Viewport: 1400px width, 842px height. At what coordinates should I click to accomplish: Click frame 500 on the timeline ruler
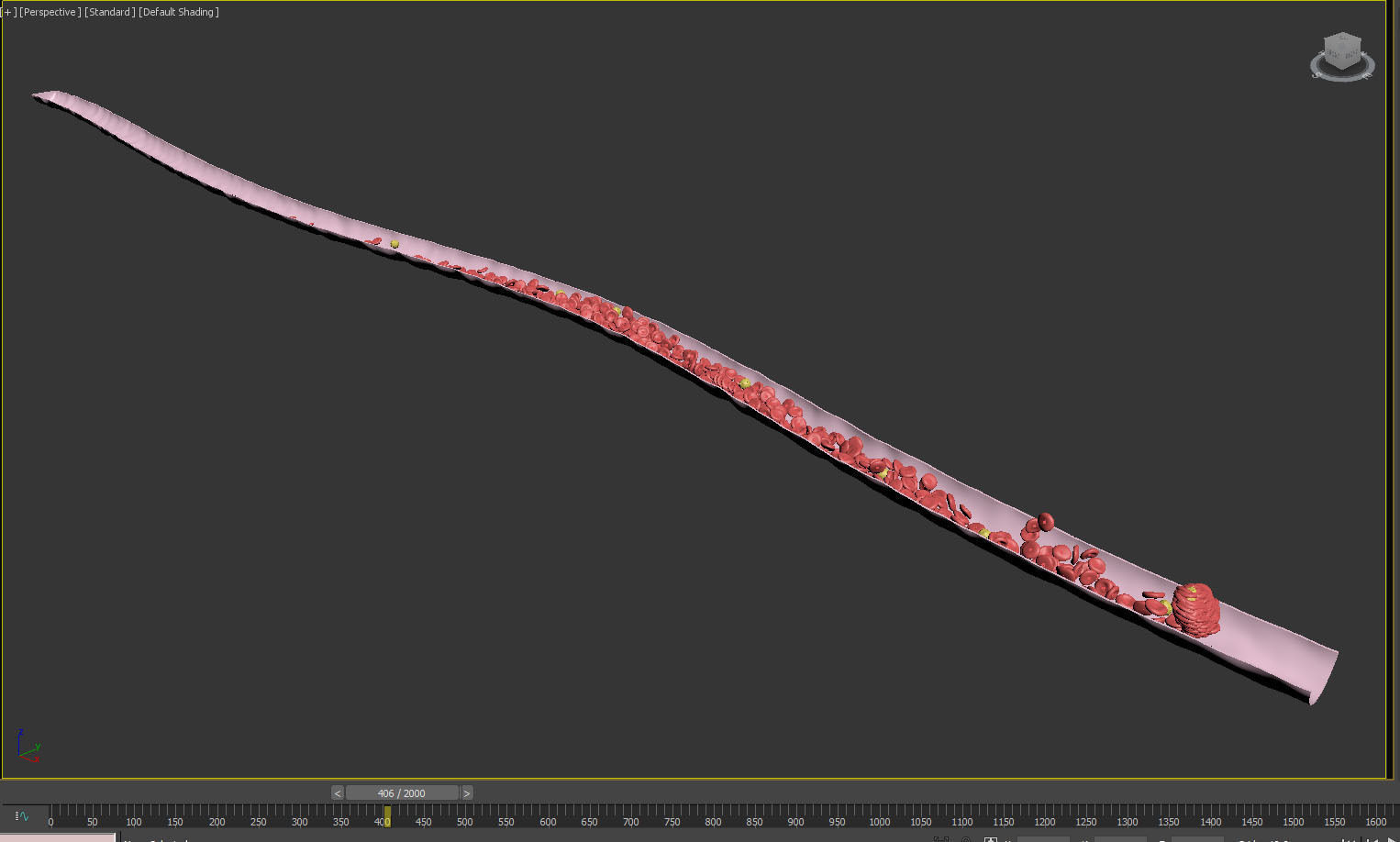[x=464, y=822]
